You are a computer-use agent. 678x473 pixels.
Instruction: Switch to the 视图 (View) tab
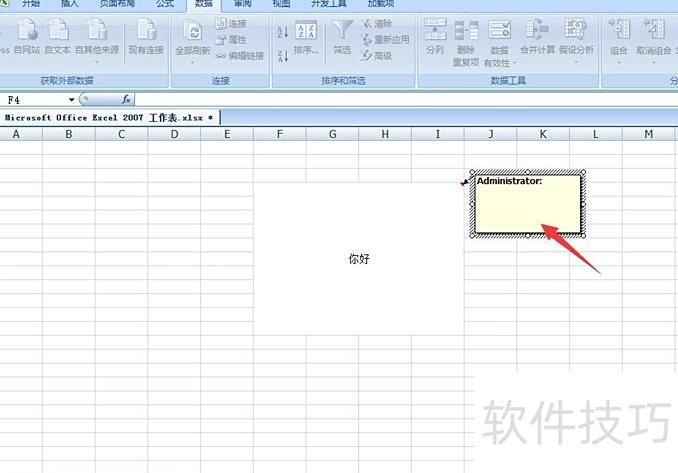point(281,3)
